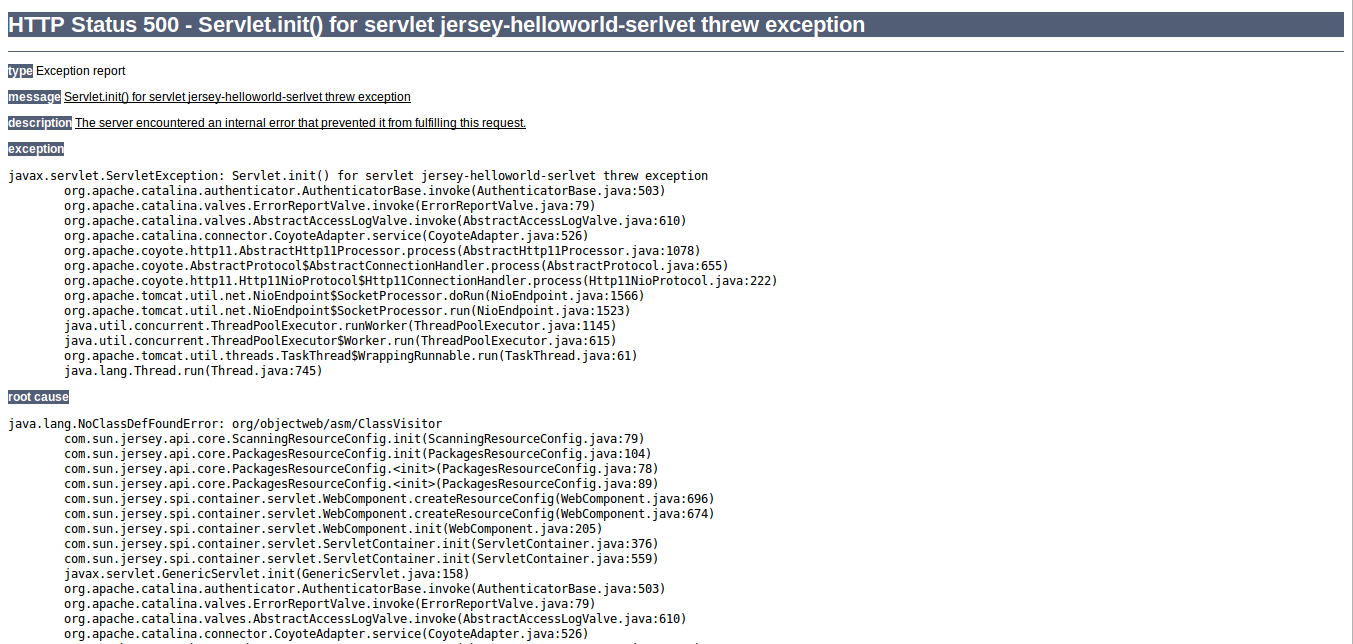Select the "exception" section label

(36, 149)
